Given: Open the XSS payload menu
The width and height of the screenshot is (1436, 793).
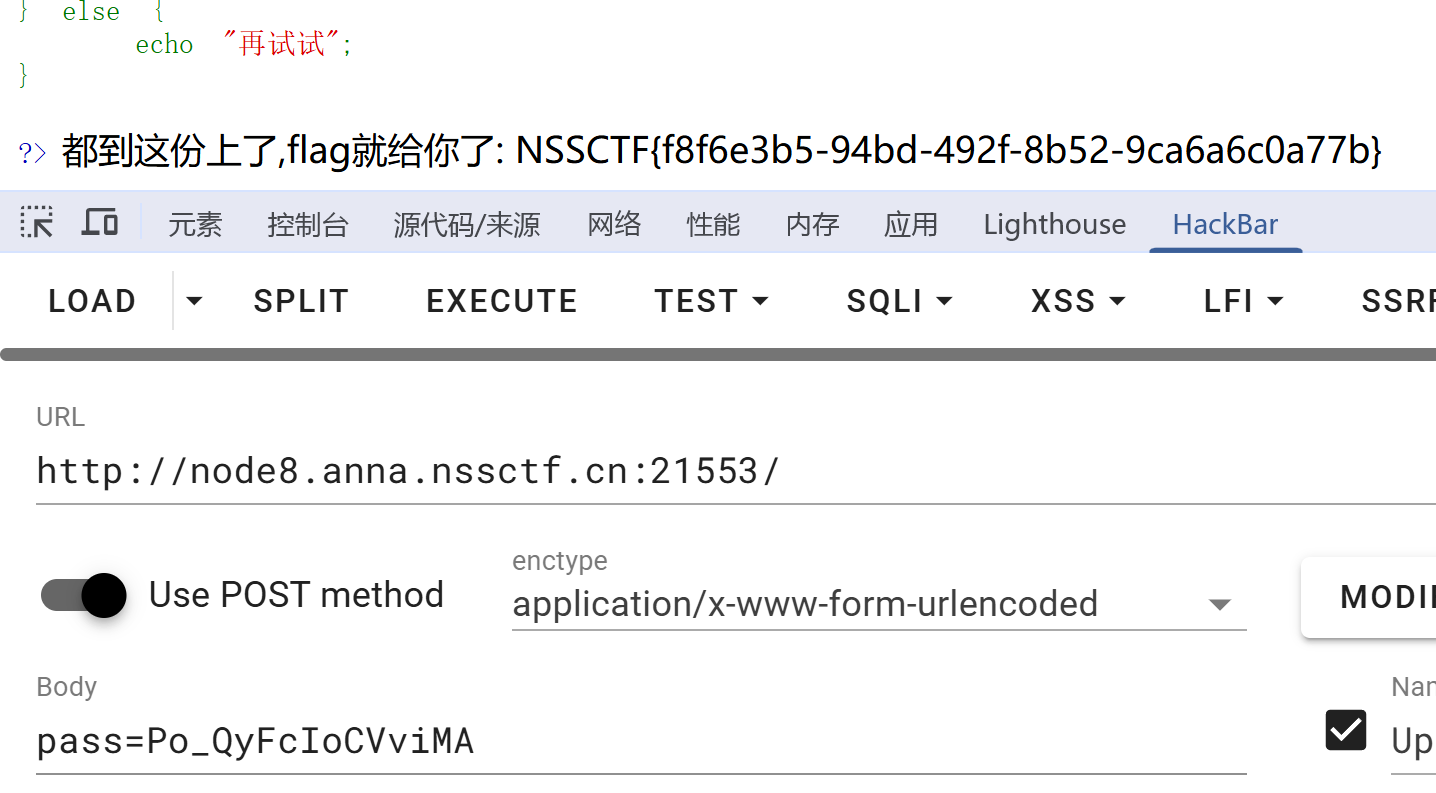Looking at the screenshot, I should (1079, 301).
